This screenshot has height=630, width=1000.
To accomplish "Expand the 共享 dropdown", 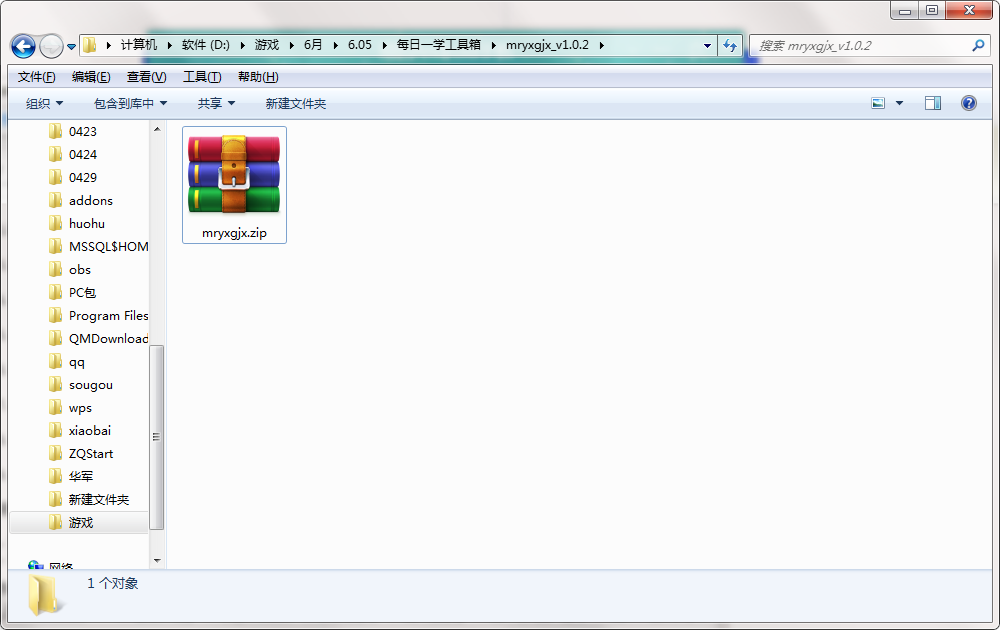I will tap(216, 103).
